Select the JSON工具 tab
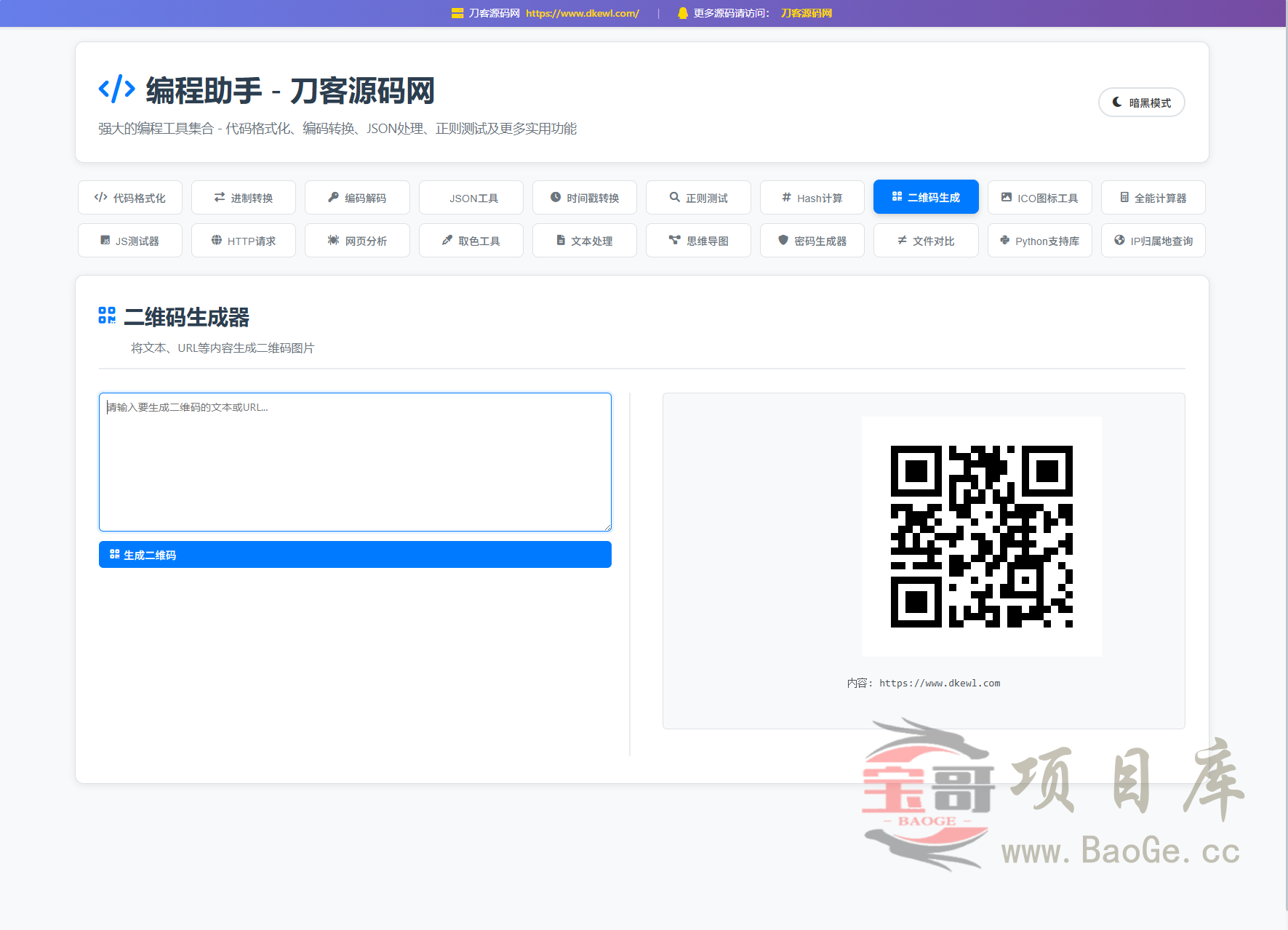Screen dimensions: 1288x930 pyautogui.click(x=471, y=198)
